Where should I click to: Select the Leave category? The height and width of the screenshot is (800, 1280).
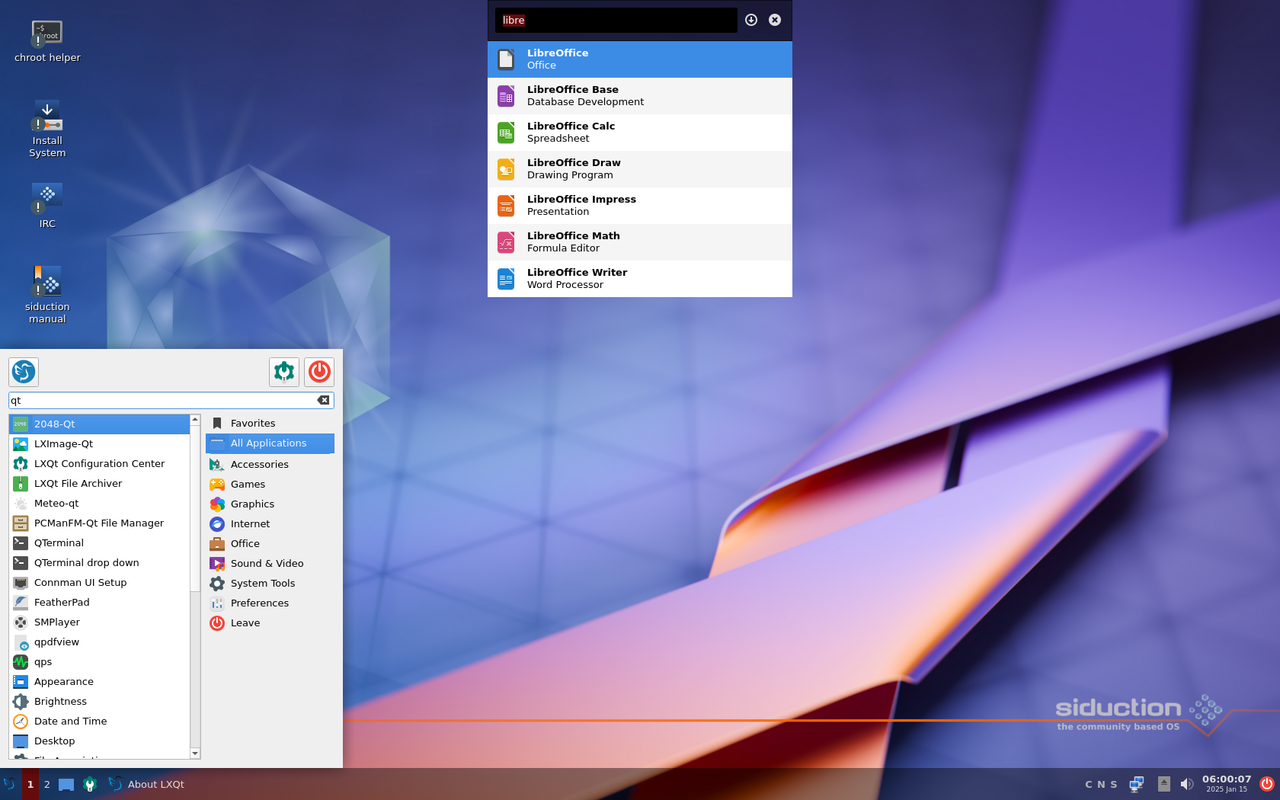pyautogui.click(x=270, y=623)
